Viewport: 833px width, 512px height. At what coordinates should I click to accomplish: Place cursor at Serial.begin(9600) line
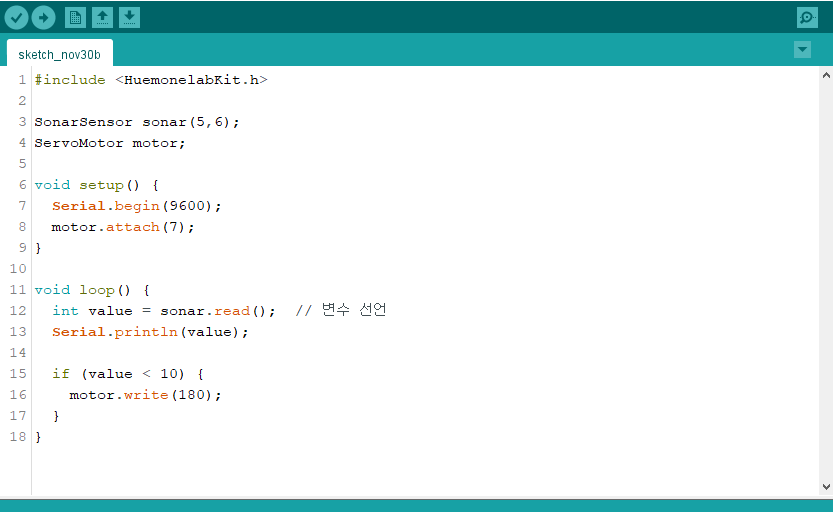pyautogui.click(x=137, y=206)
